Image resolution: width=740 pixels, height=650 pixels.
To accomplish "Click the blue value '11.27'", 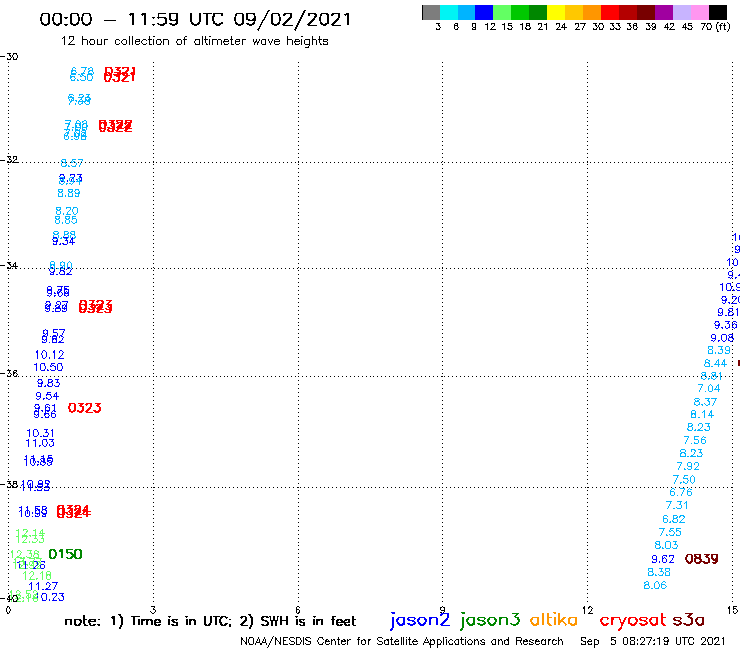I will (x=43, y=586).
